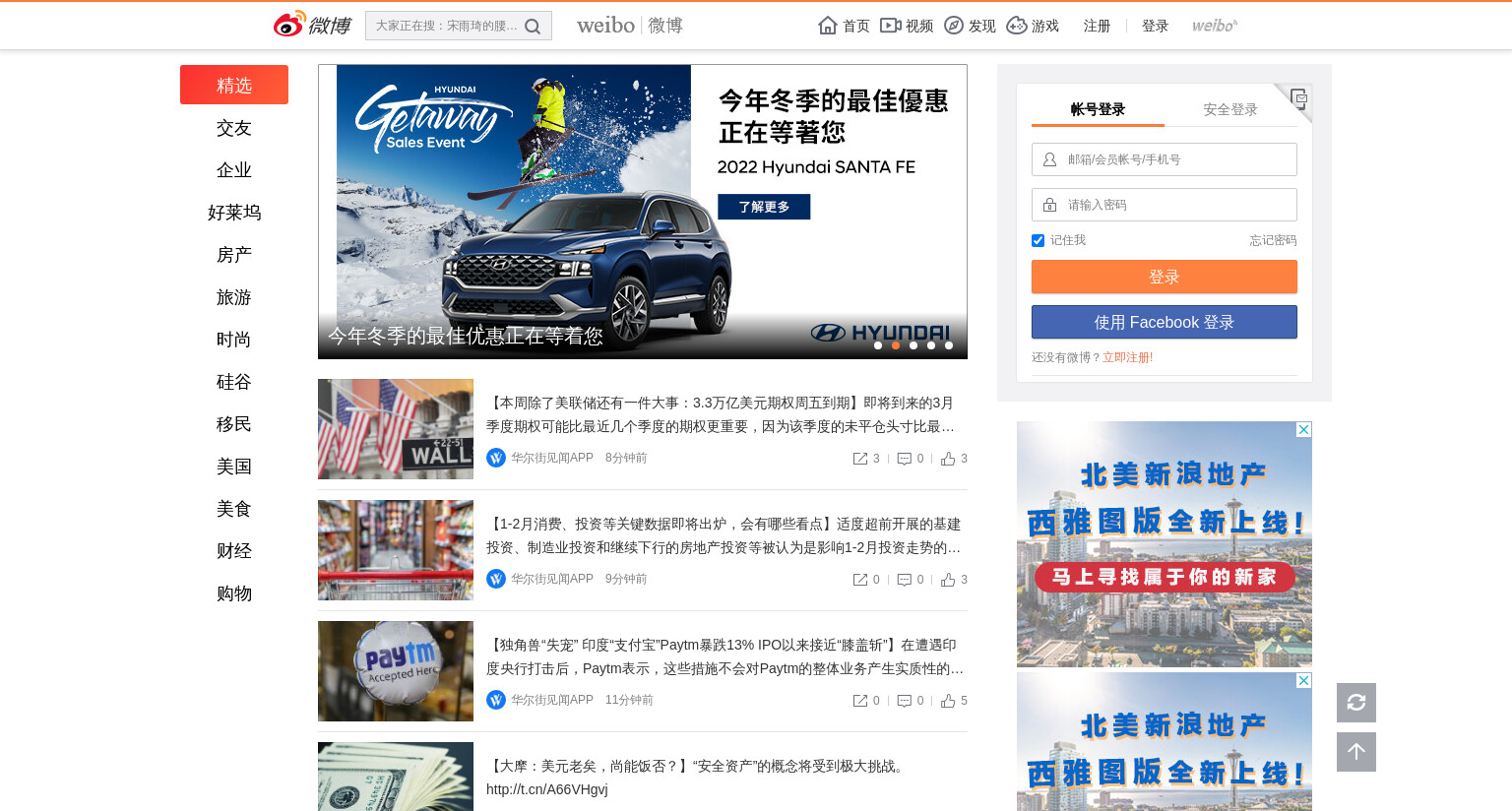
Task: Select 精选 category
Action: click(x=234, y=85)
